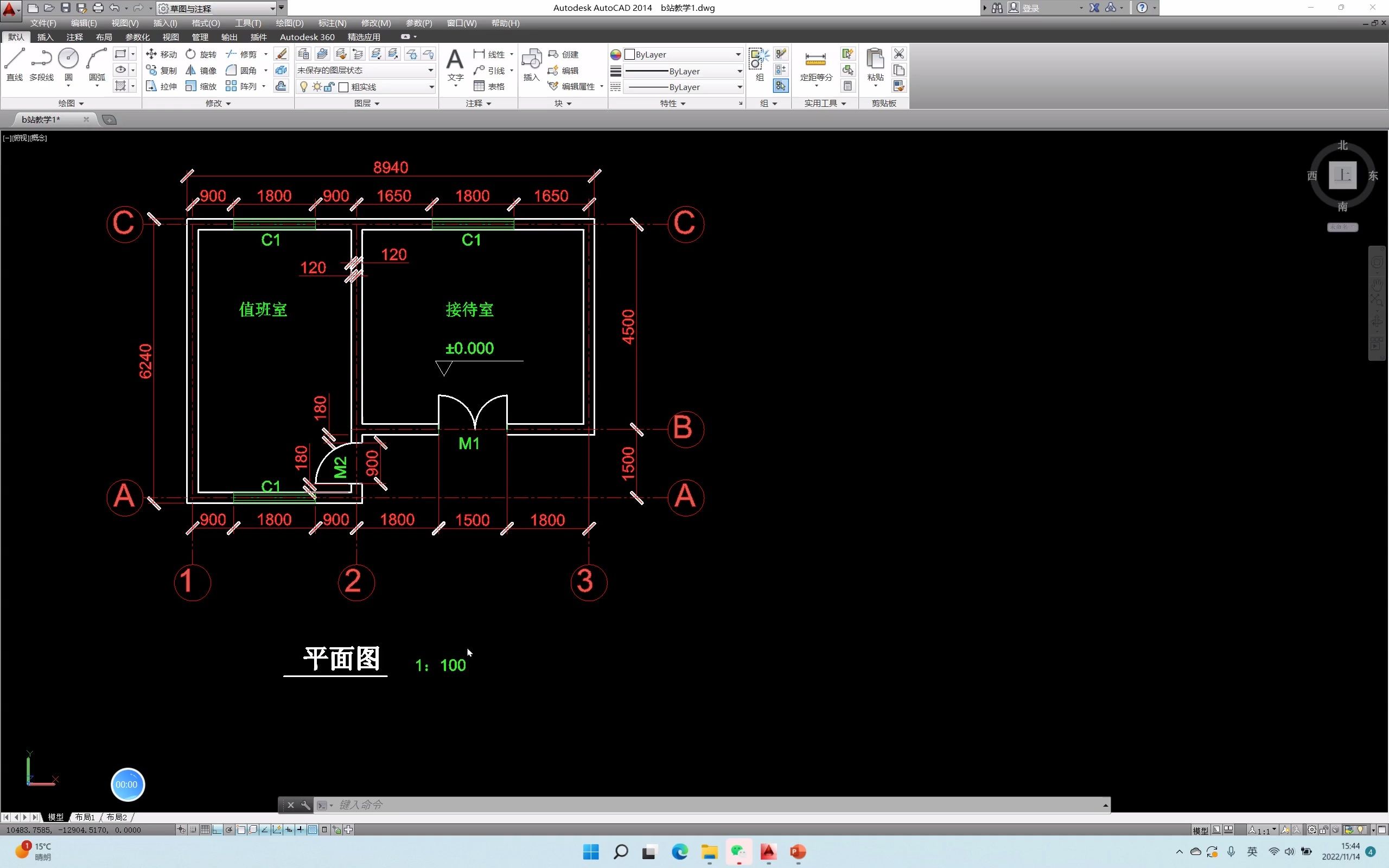
Task: Click the ByLayer color swatch
Action: pyautogui.click(x=629, y=54)
